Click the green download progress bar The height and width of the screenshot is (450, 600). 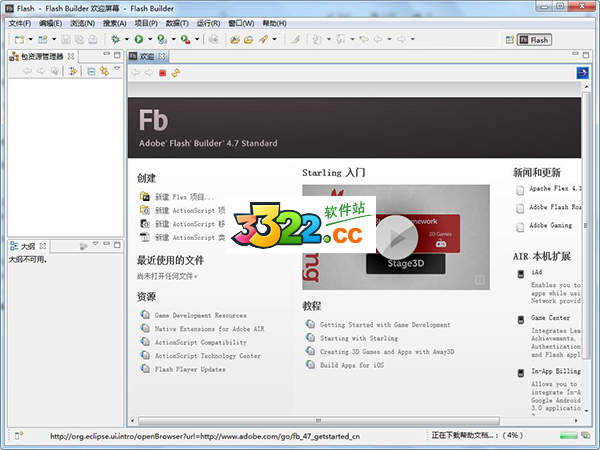pos(567,436)
